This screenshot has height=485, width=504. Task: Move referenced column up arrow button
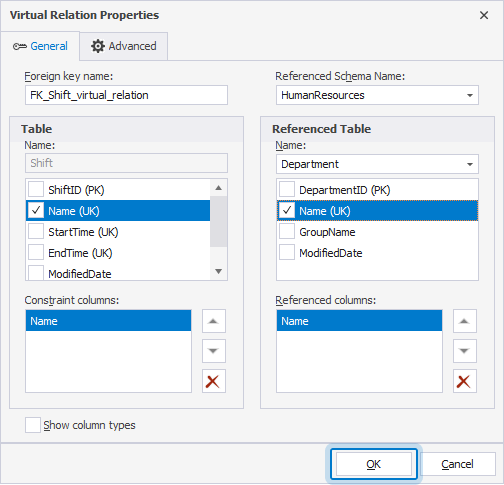(465, 321)
